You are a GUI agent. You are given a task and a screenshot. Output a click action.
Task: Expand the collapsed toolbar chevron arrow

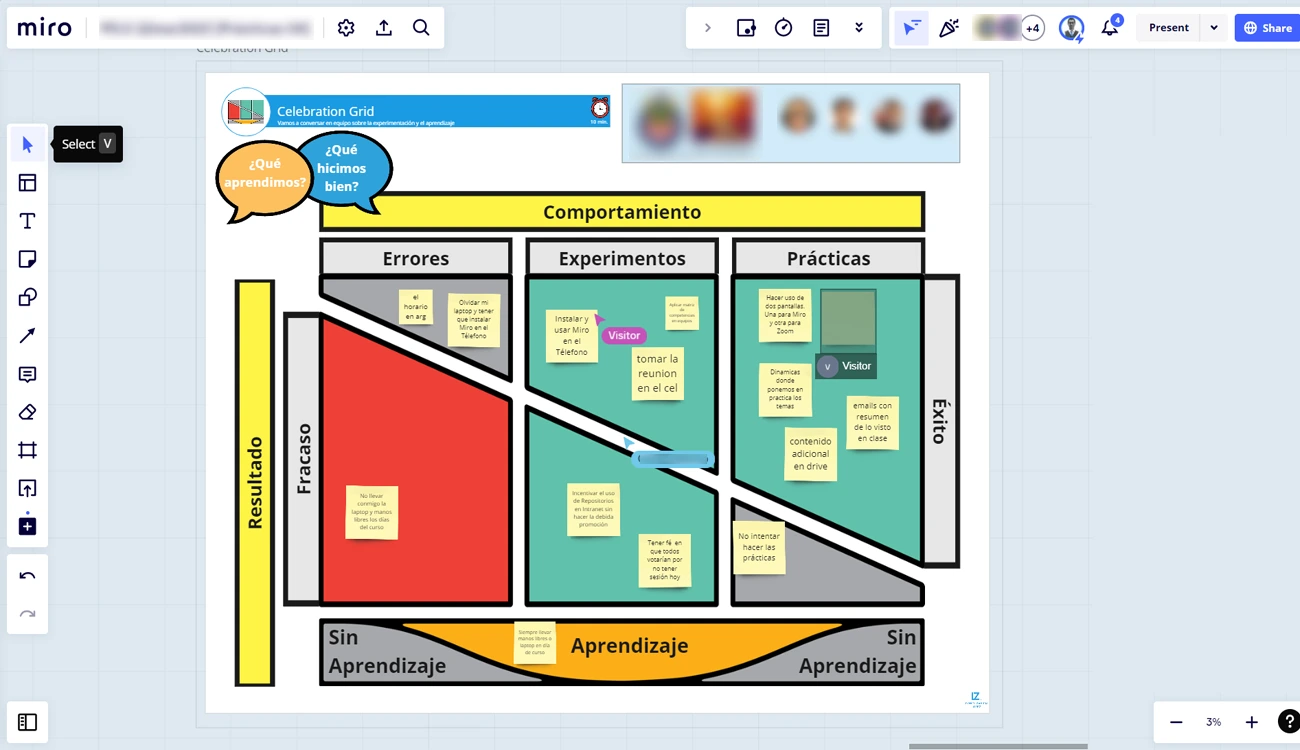[x=708, y=28]
